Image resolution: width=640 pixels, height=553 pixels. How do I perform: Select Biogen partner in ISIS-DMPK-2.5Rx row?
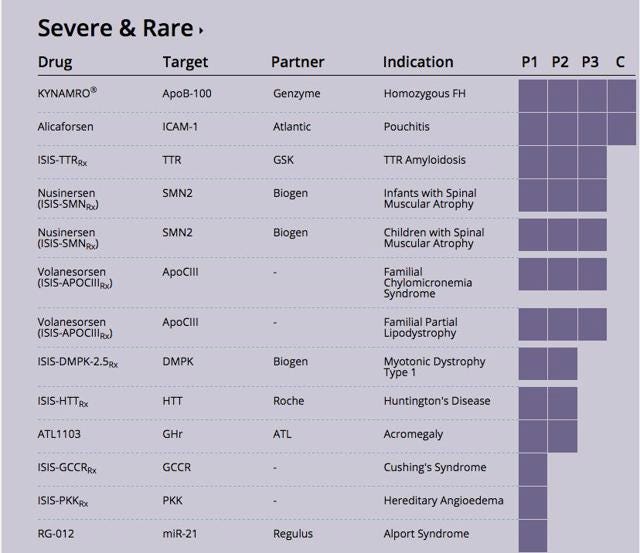point(291,362)
